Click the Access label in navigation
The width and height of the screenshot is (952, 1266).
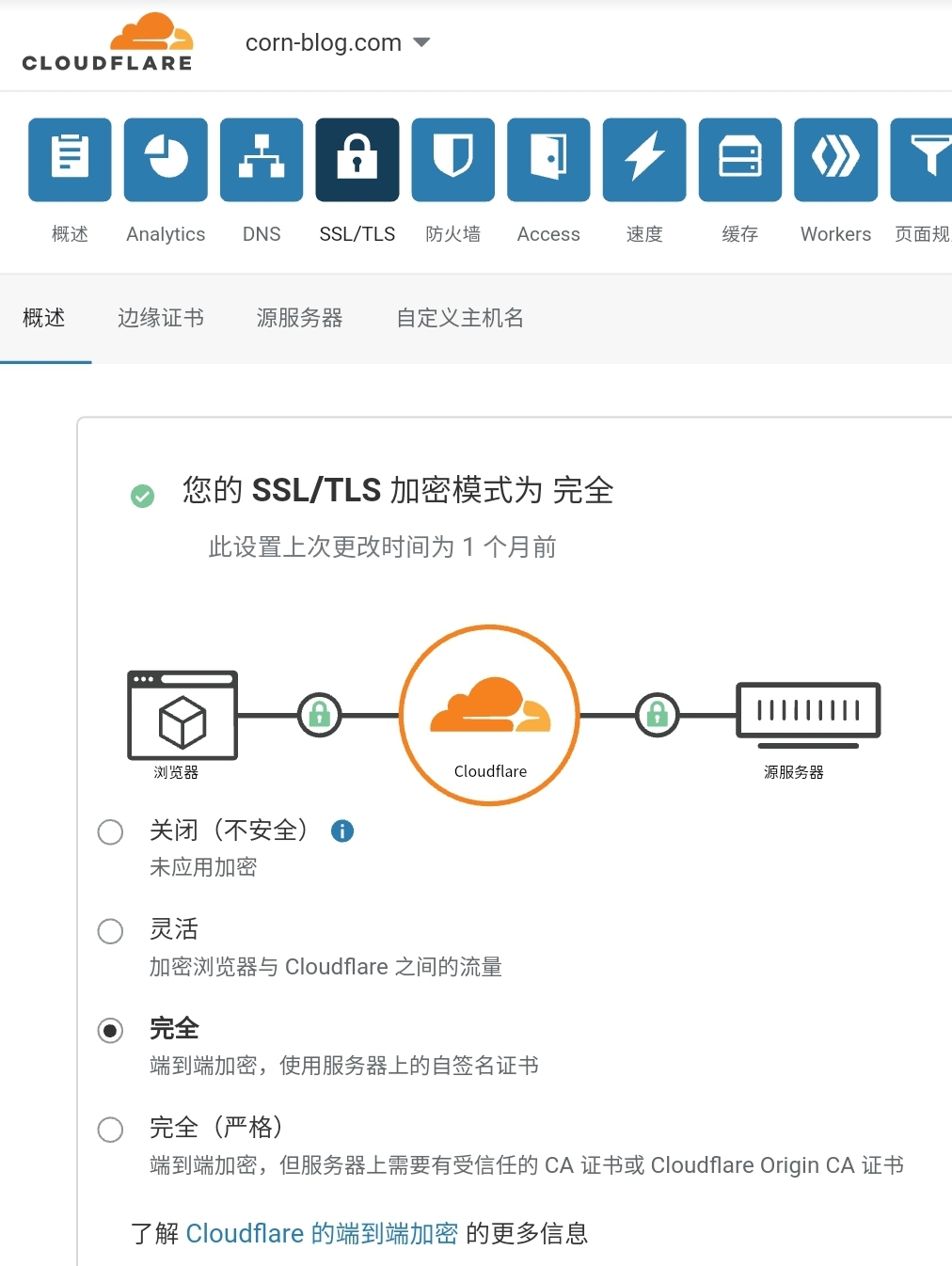click(x=548, y=234)
